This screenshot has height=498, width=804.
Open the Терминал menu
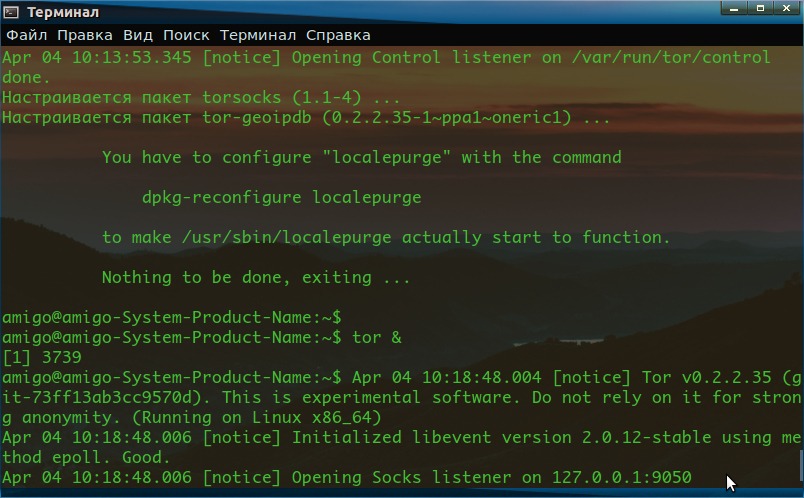[258, 35]
